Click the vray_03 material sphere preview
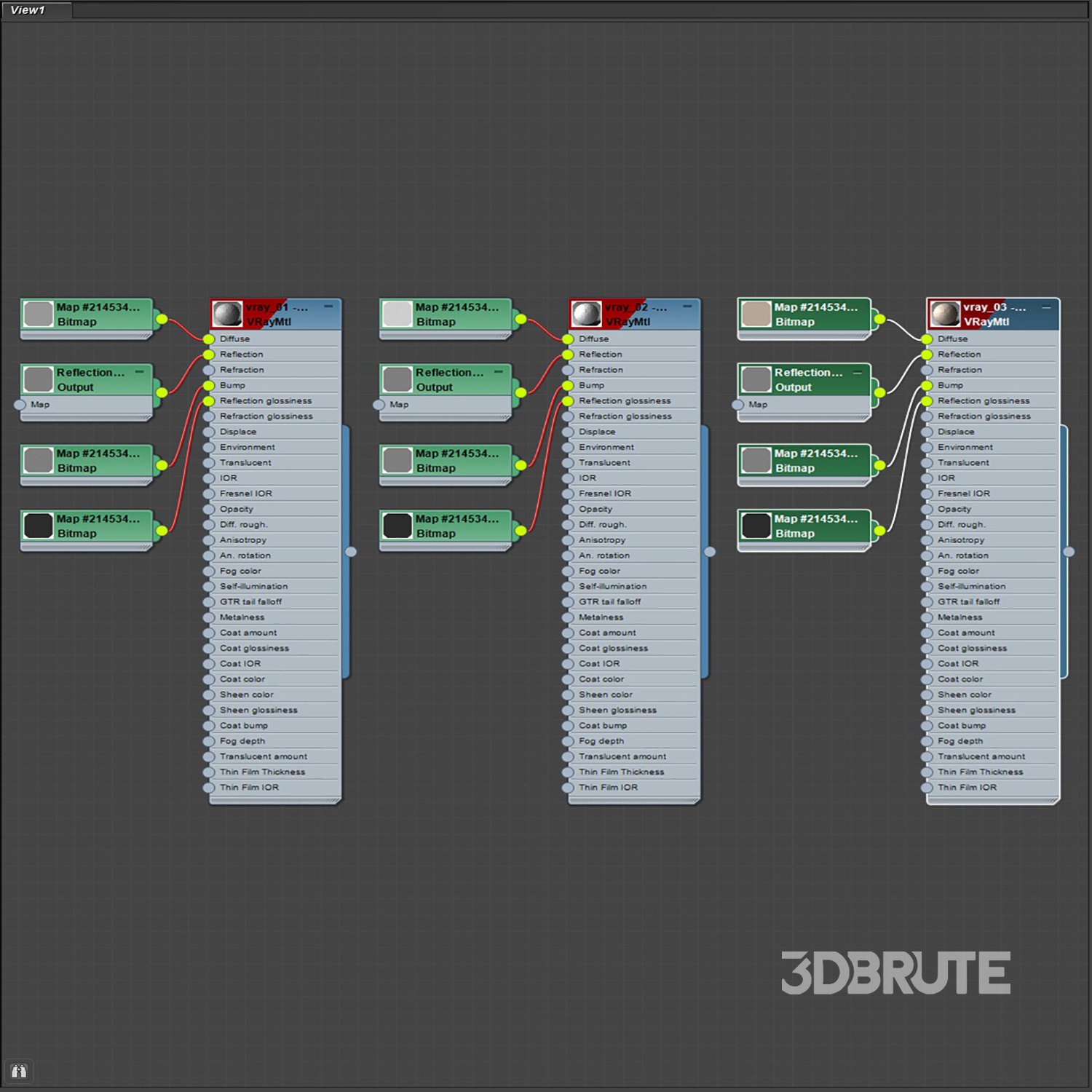Image resolution: width=1092 pixels, height=1092 pixels. [x=945, y=314]
